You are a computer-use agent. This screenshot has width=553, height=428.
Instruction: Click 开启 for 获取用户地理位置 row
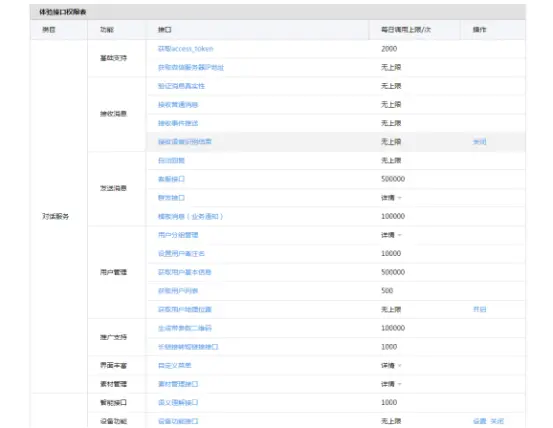coord(479,310)
